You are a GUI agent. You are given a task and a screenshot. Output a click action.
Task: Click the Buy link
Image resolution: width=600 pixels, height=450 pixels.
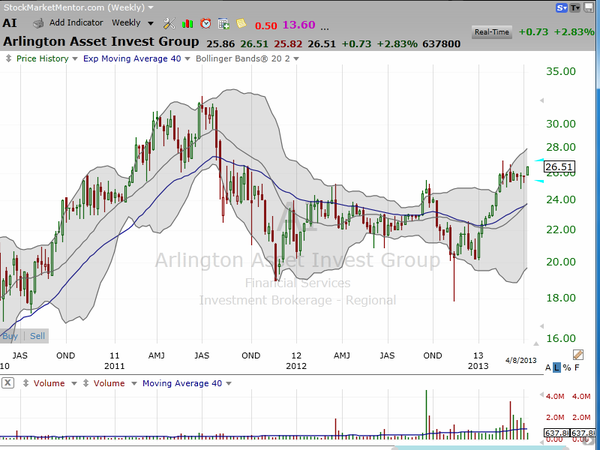pyautogui.click(x=10, y=336)
